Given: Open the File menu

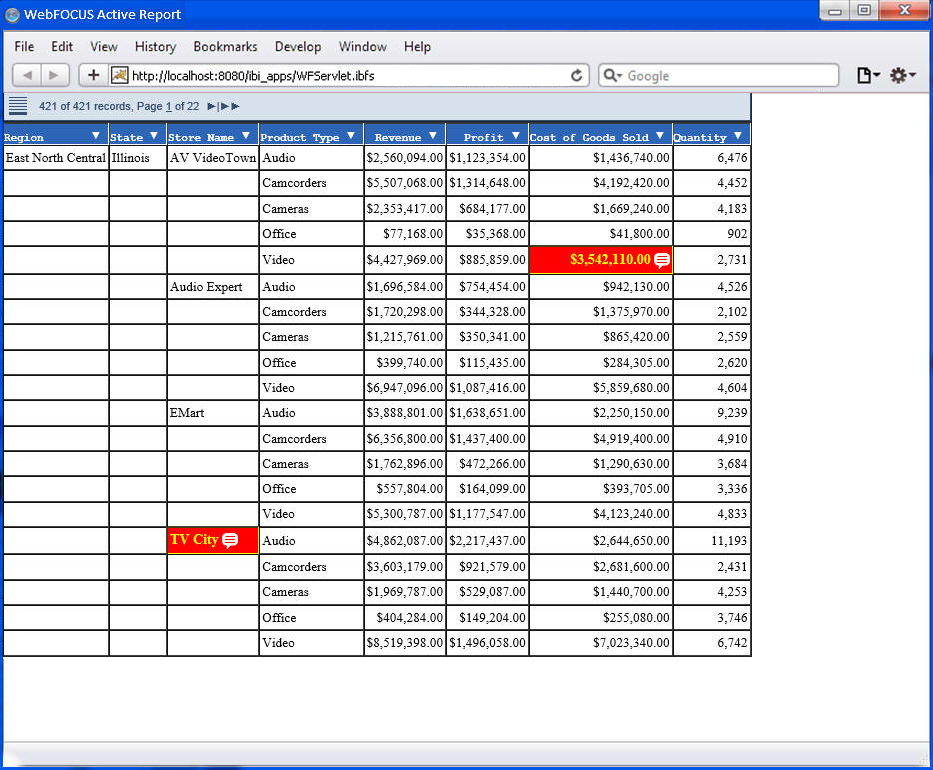Looking at the screenshot, I should tap(24, 46).
